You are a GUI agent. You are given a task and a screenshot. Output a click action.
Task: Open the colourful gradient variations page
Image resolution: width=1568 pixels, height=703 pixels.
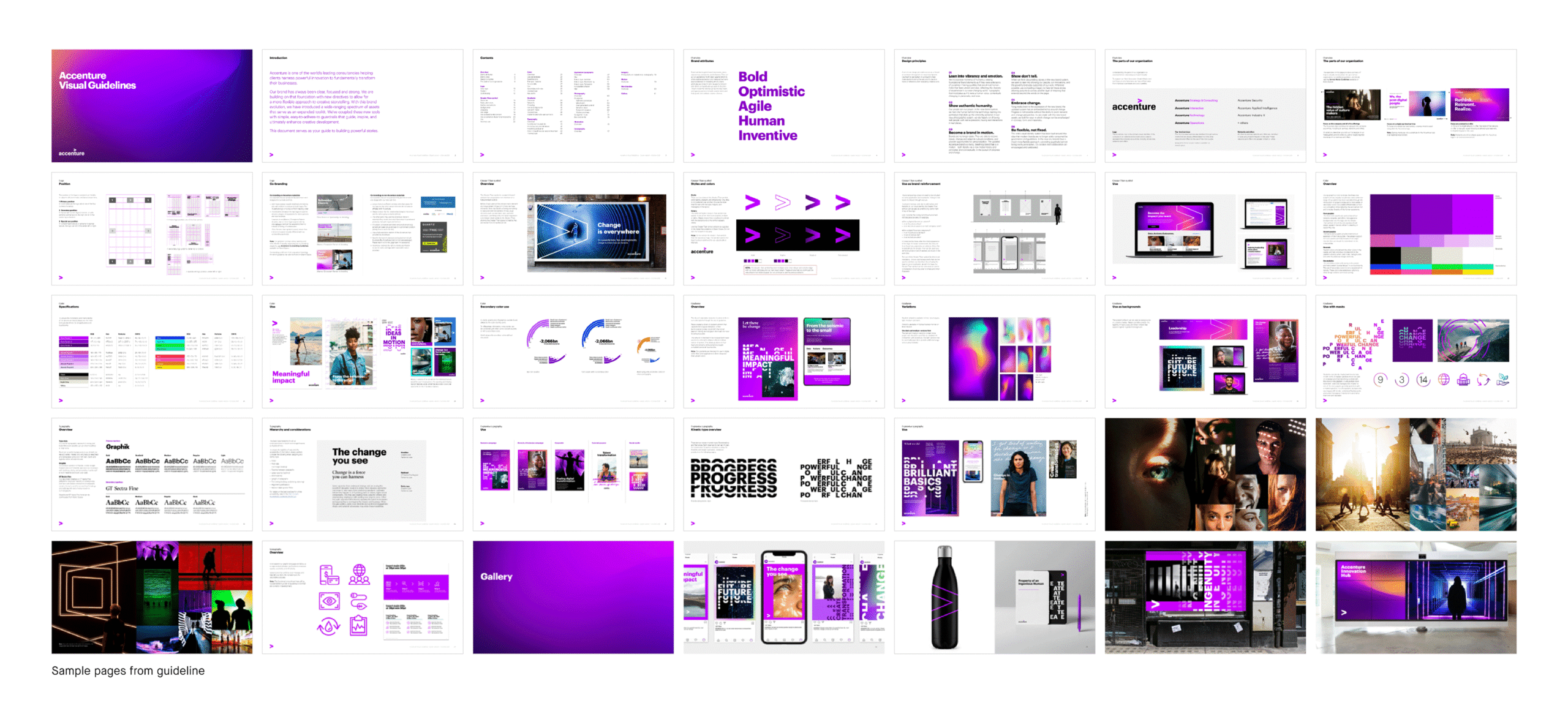(x=994, y=351)
